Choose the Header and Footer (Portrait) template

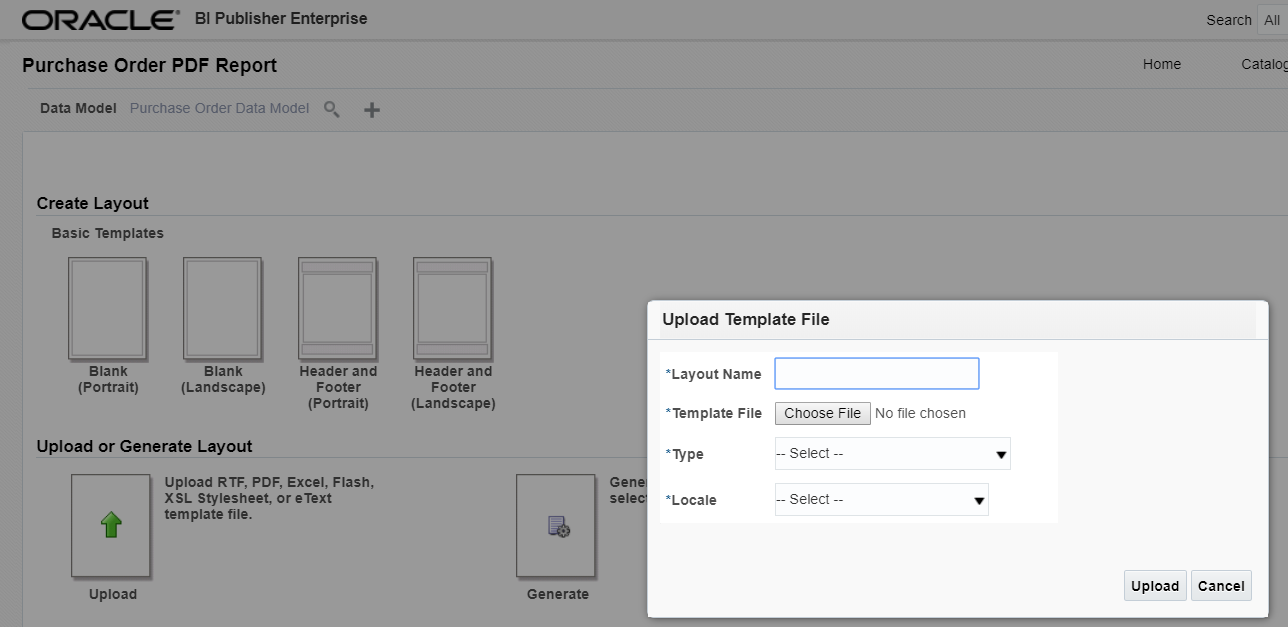coord(338,307)
